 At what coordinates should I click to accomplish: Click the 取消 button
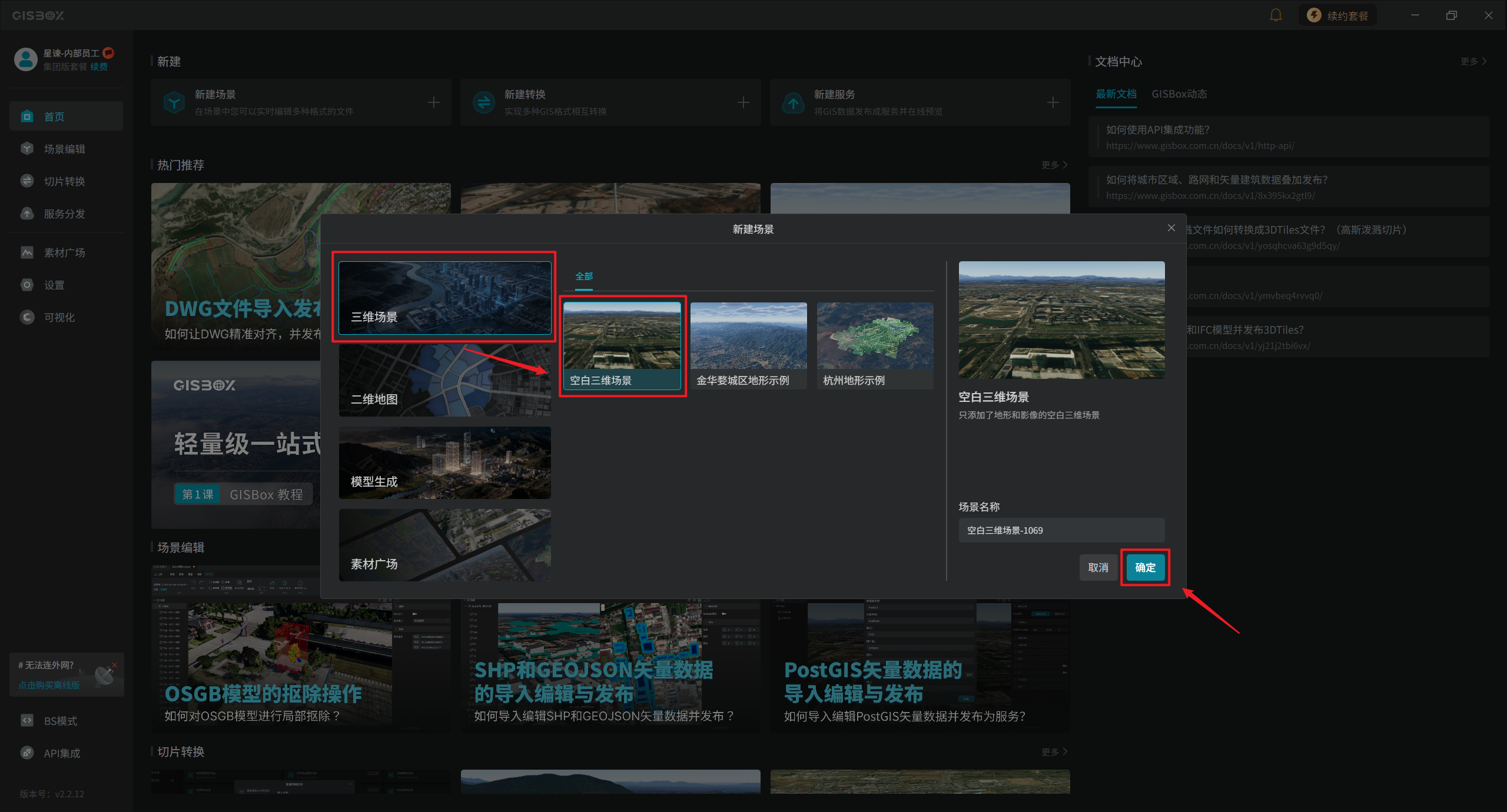tap(1098, 567)
